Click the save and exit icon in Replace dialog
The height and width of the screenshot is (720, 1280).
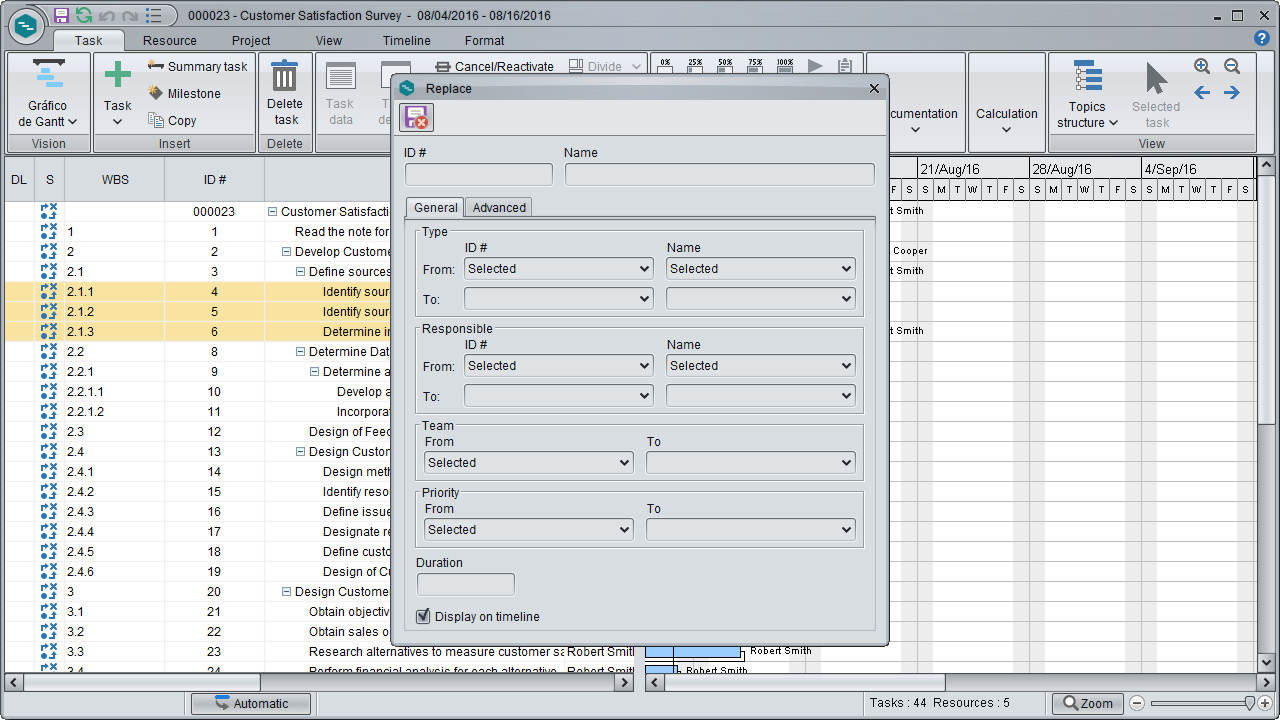point(415,118)
